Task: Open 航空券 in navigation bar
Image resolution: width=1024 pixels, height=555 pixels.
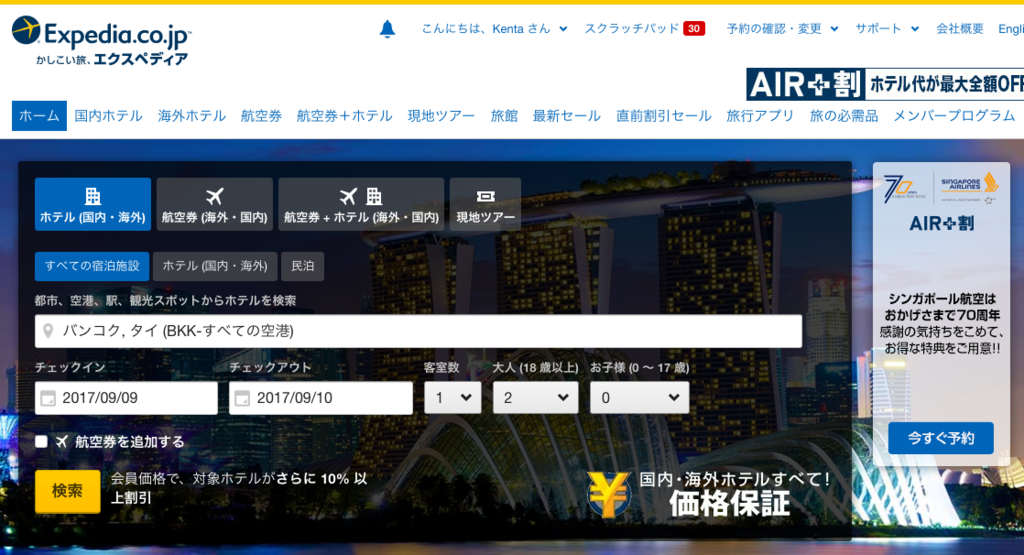Action: coord(261,116)
